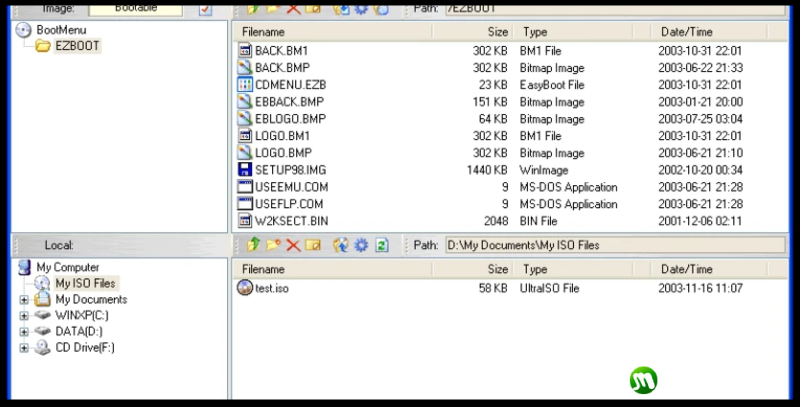Viewport: 800px width, 407px height.
Task: Select the EBBACK.BMP file name
Action: (x=289, y=102)
